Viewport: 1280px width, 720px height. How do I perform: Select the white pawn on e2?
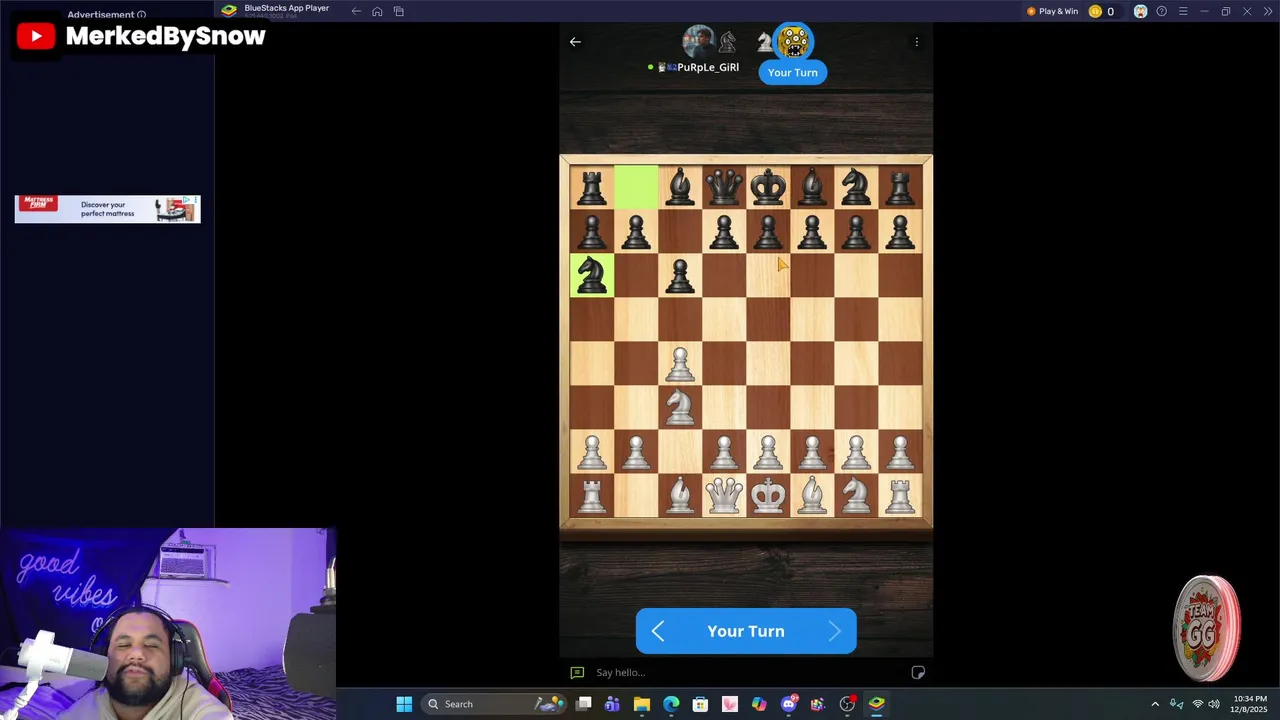[x=768, y=451]
